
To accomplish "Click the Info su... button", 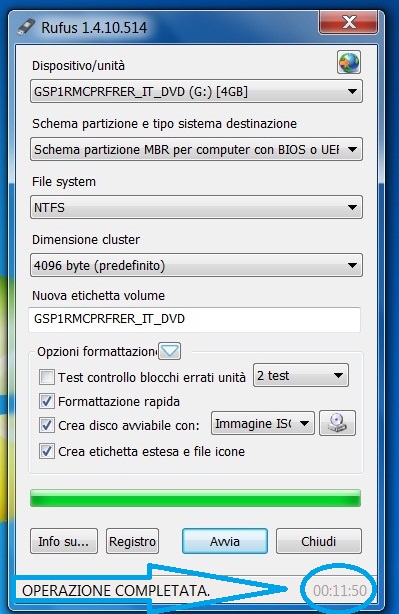I will click(64, 541).
